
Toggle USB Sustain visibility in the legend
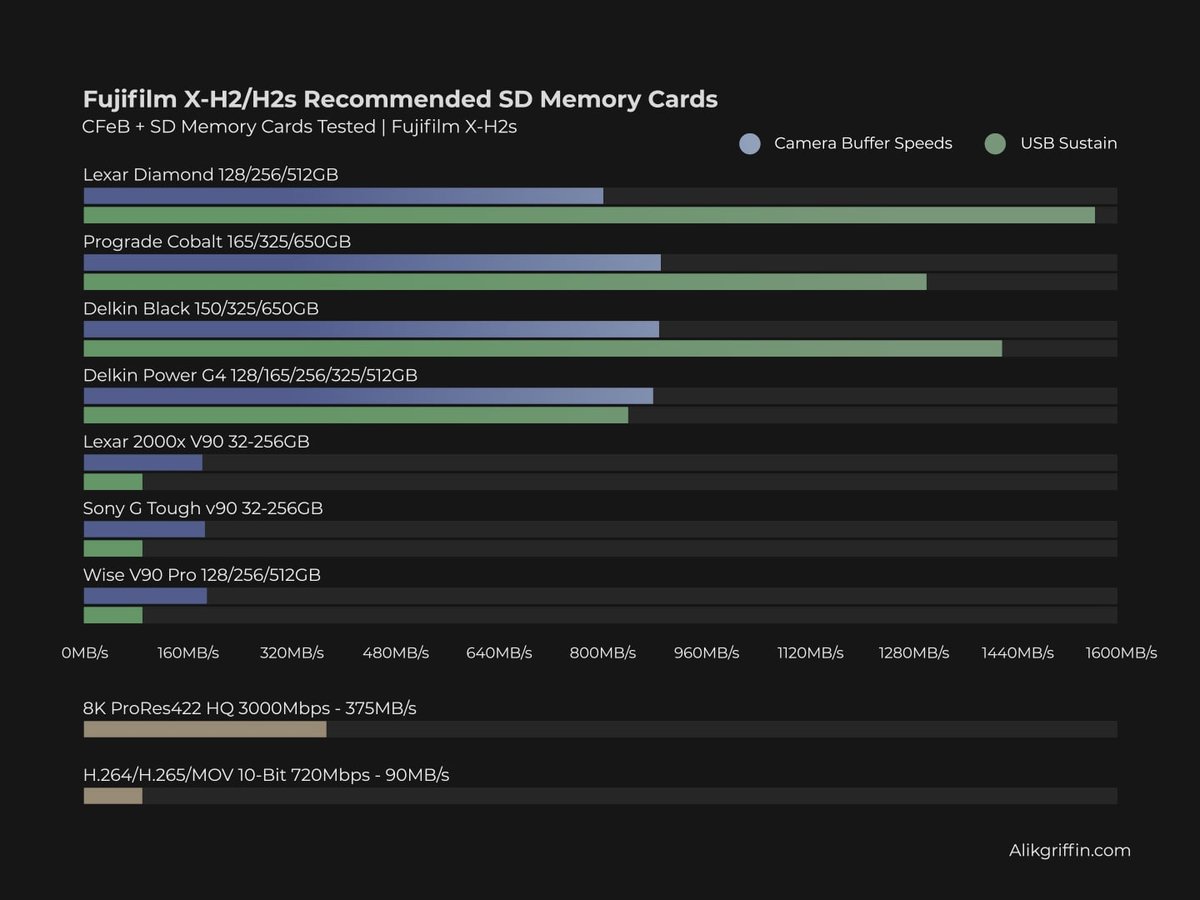point(1067,143)
